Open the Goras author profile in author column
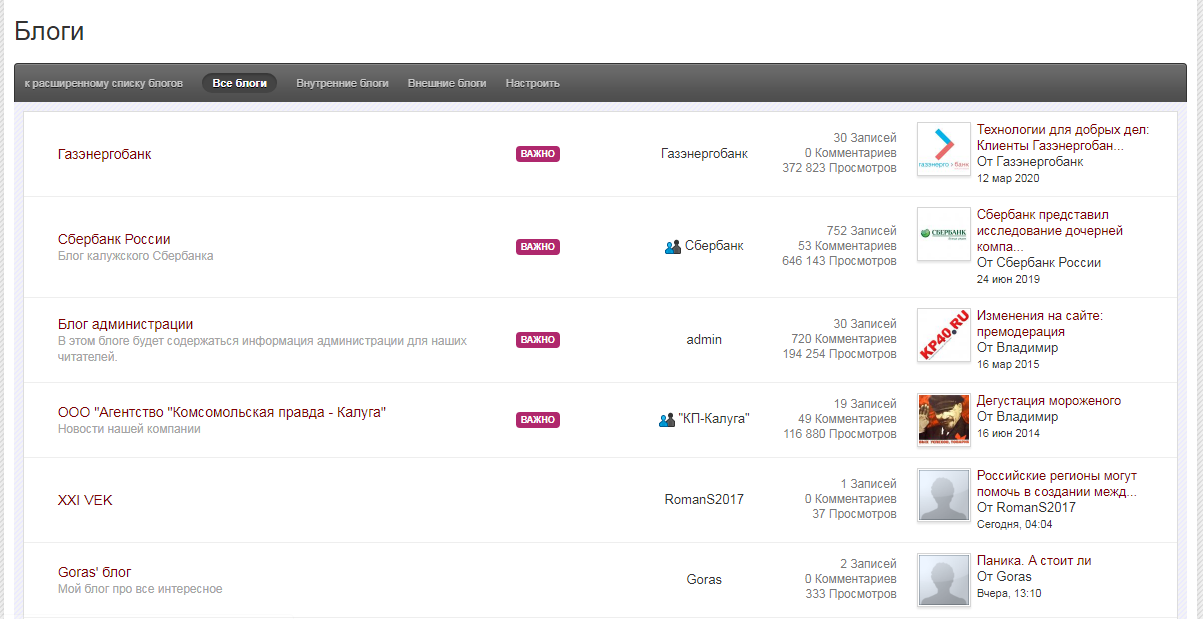 coord(704,579)
